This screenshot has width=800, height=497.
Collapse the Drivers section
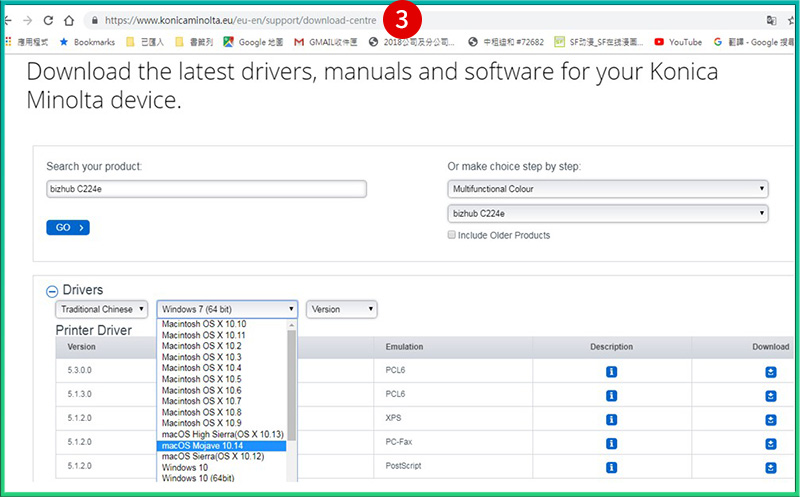[x=51, y=291]
